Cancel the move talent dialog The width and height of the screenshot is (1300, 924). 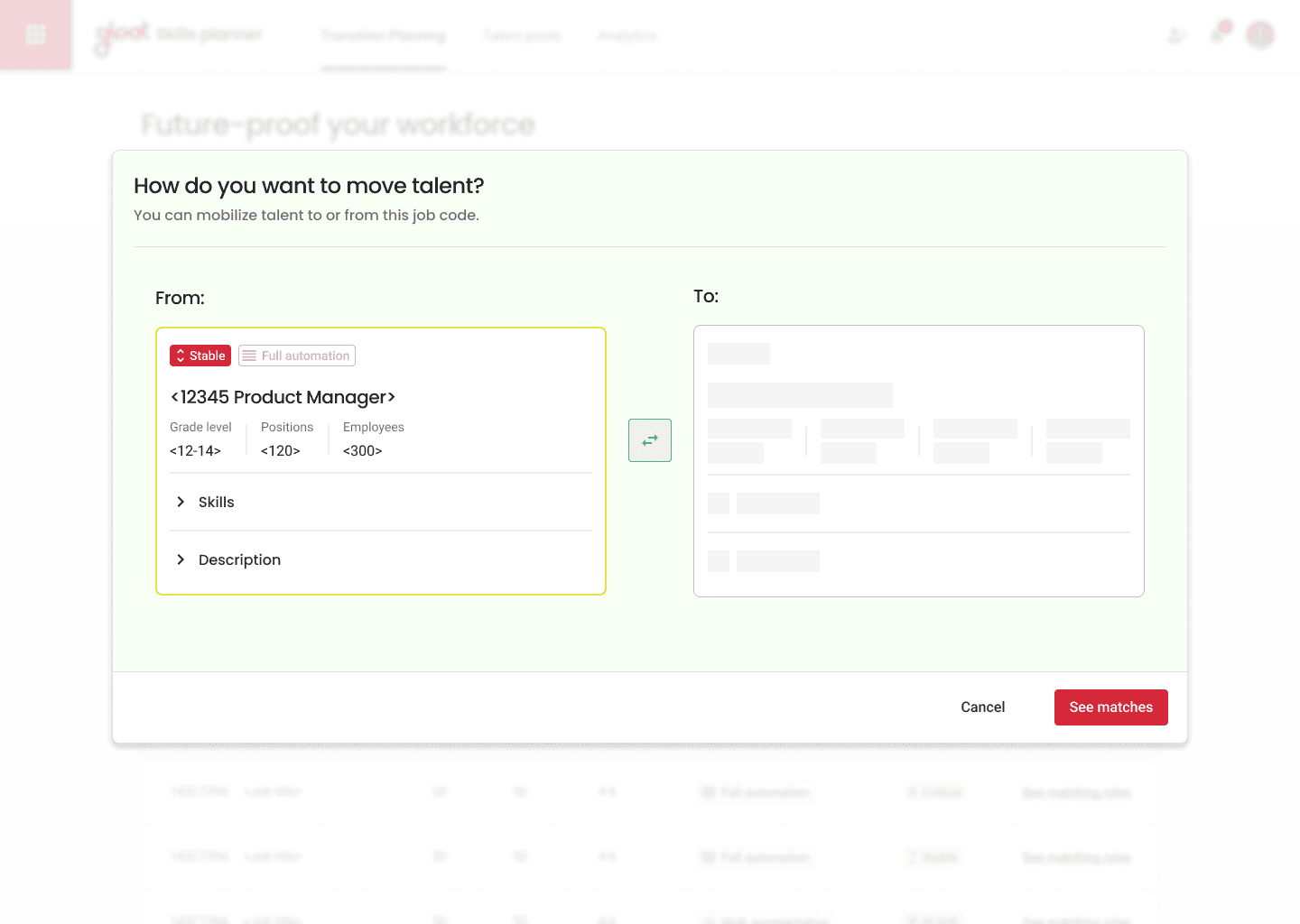983,707
